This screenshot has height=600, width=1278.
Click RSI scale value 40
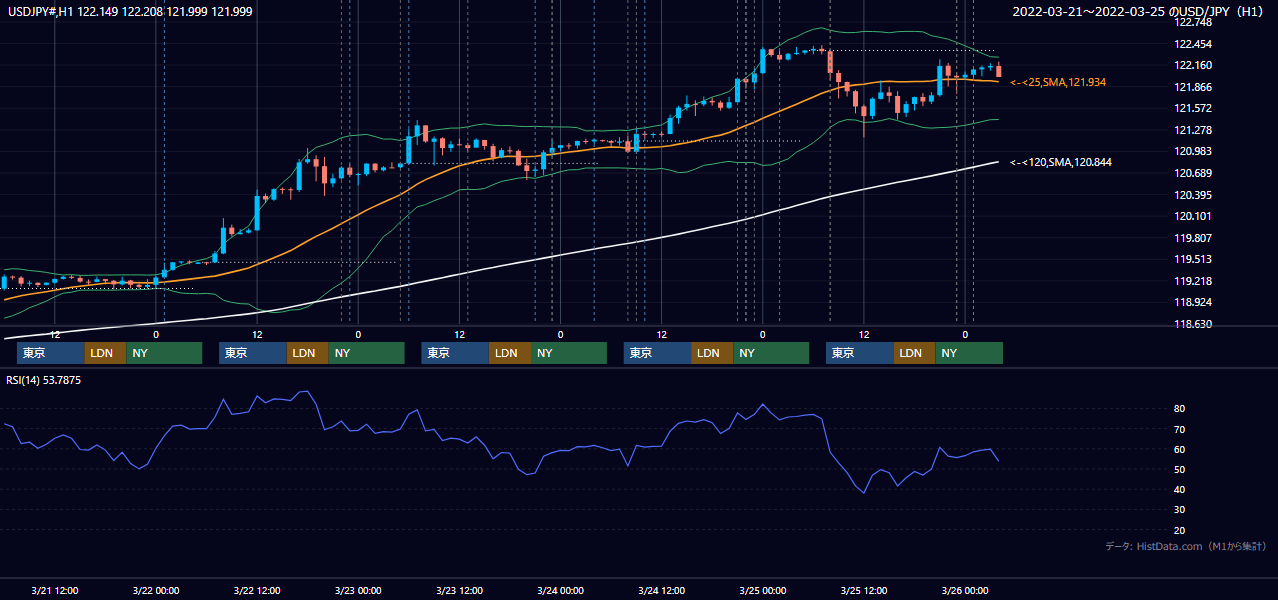pyautogui.click(x=1180, y=490)
